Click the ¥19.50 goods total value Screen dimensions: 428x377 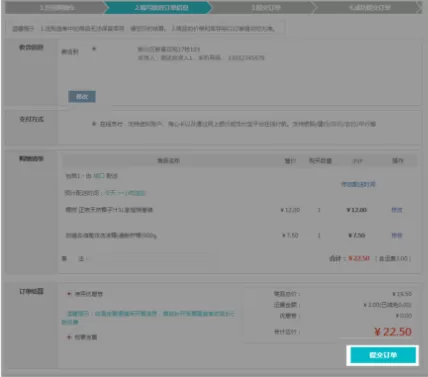click(x=402, y=294)
